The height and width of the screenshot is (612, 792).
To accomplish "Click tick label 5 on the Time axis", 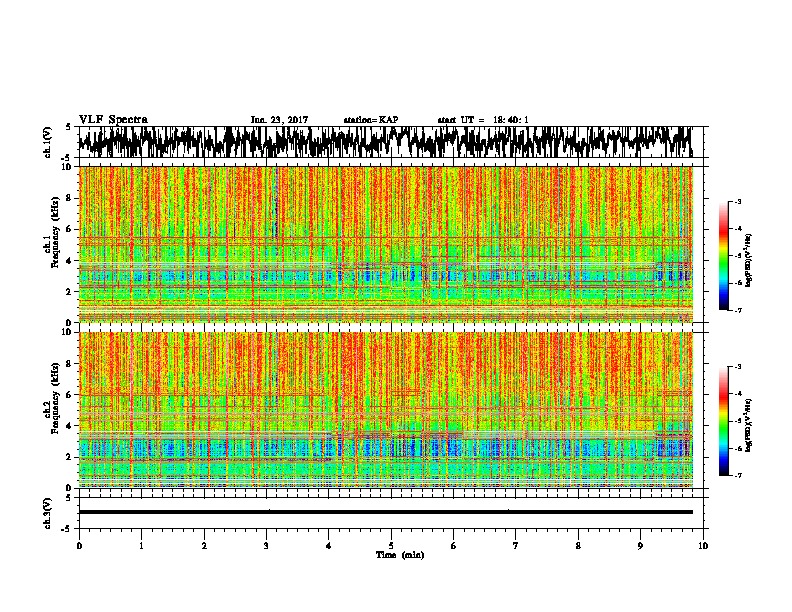I will coord(391,546).
